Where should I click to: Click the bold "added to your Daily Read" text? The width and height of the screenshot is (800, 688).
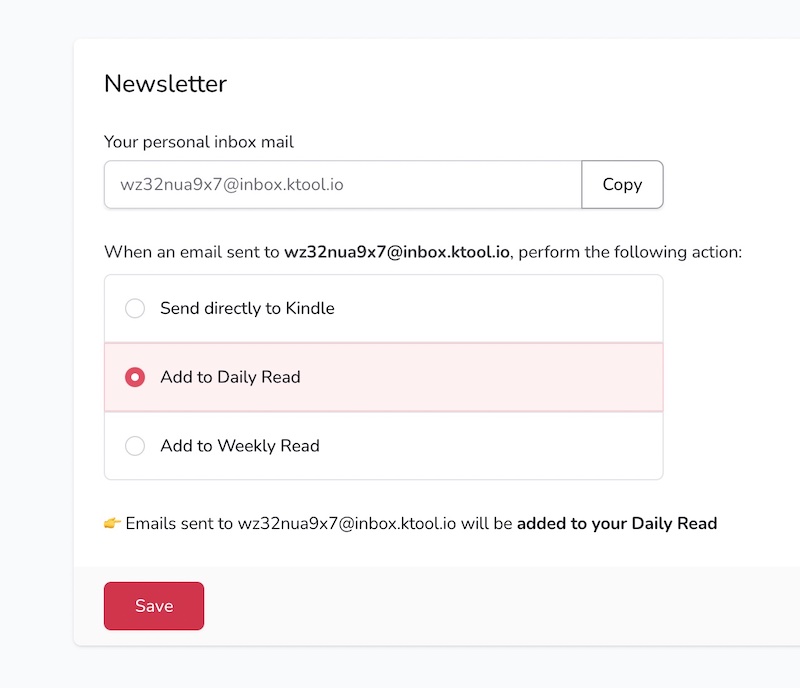(x=617, y=523)
